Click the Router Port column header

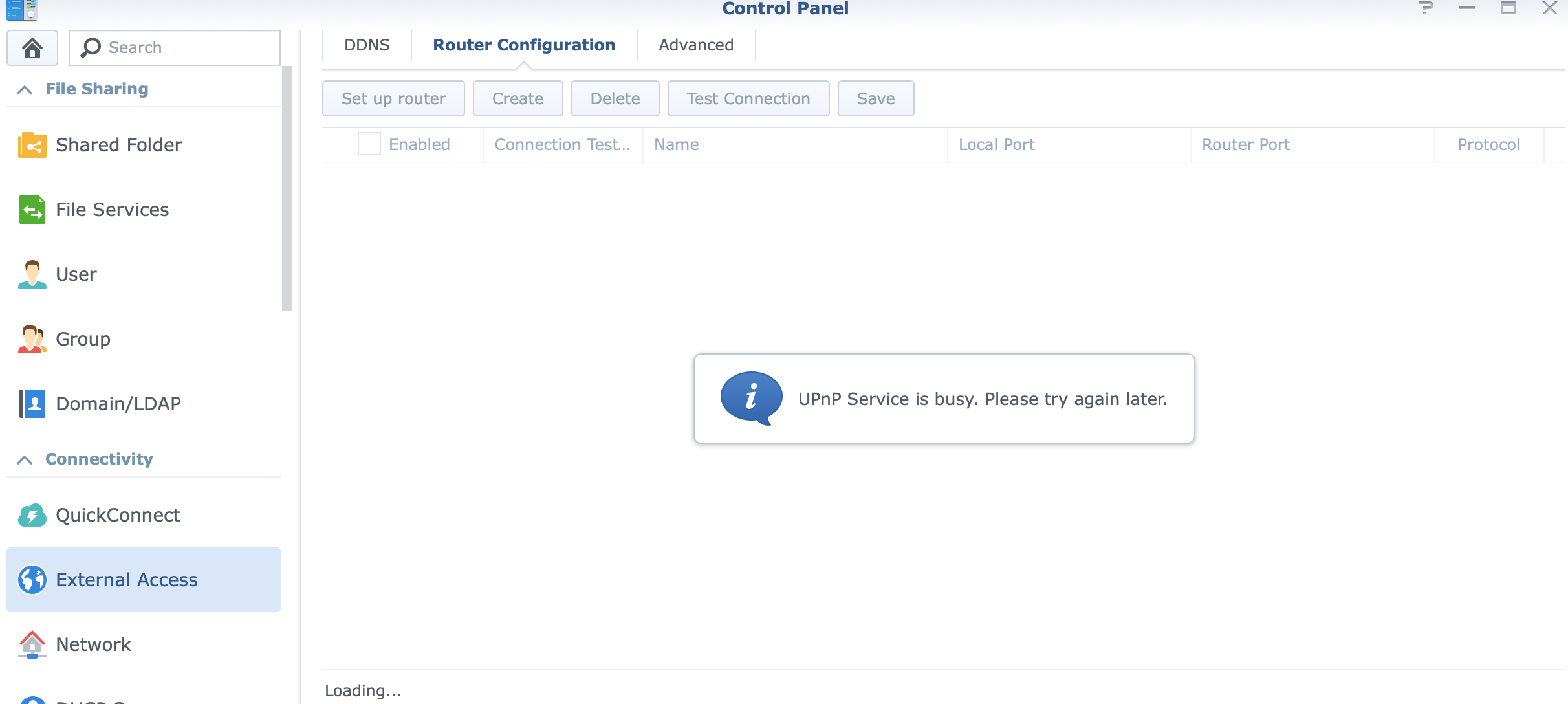[x=1312, y=144]
